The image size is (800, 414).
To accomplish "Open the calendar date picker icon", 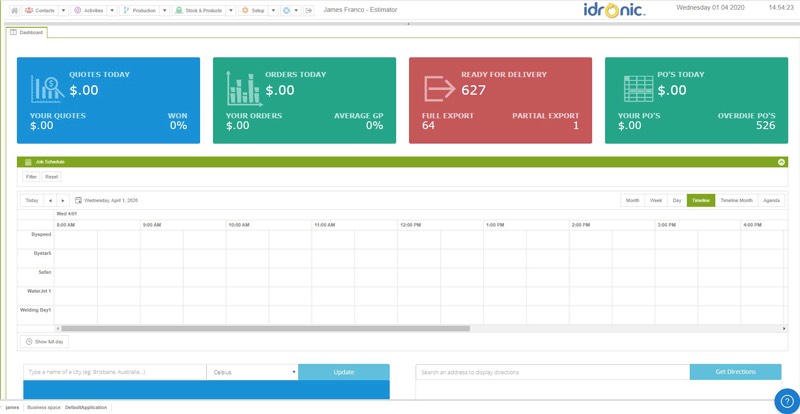I will click(x=79, y=200).
